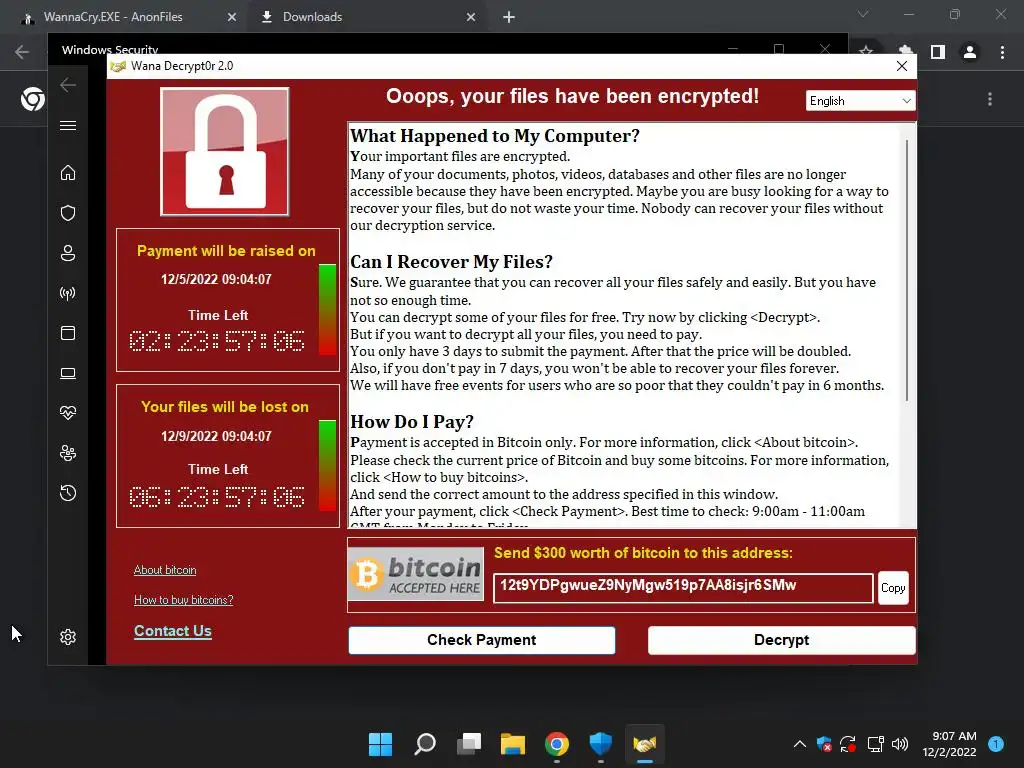1024x768 pixels.
Task: Click the Windows Security back arrow
Action: point(68,85)
